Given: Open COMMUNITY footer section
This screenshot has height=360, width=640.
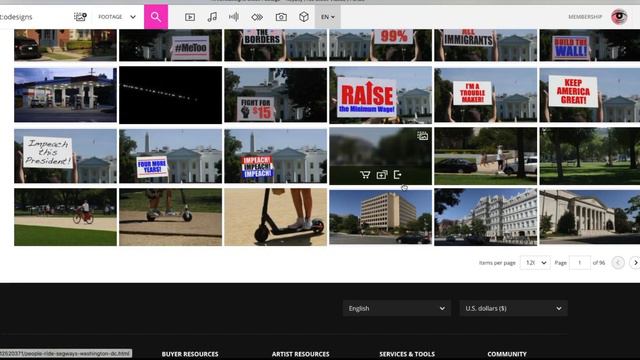Looking at the screenshot, I should pos(507,354).
